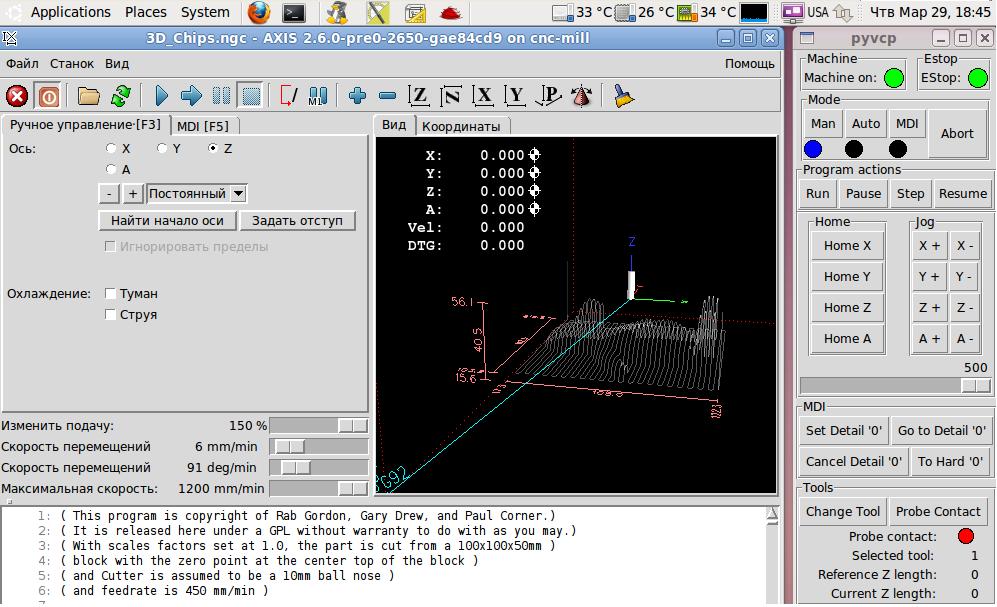The width and height of the screenshot is (997, 607).
Task: Reload the current file with green arrows
Action: point(120,97)
